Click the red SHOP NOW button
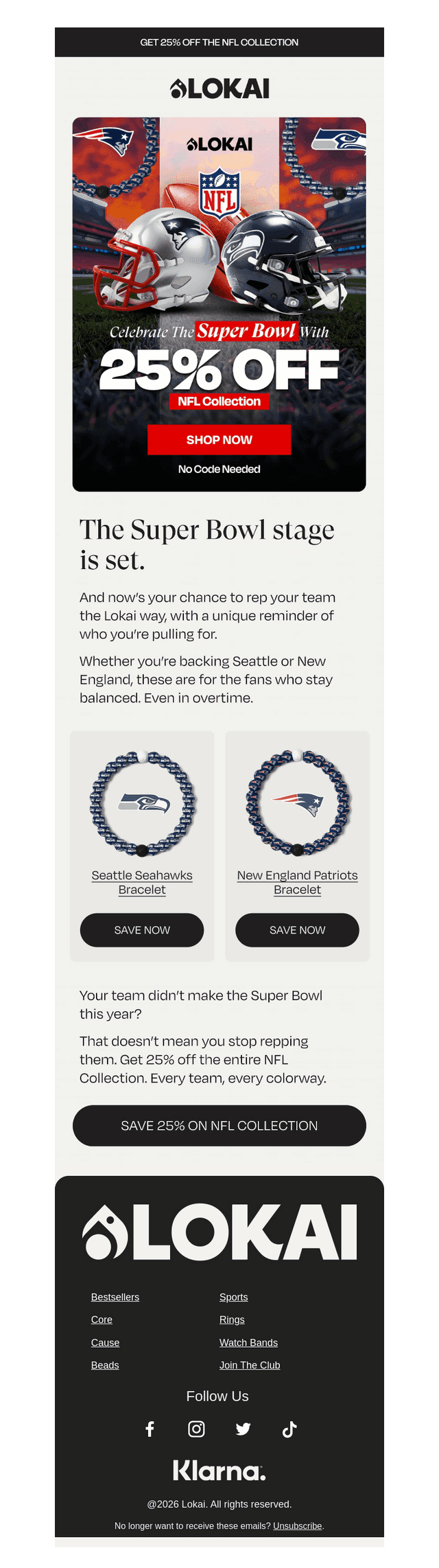 pyautogui.click(x=219, y=439)
